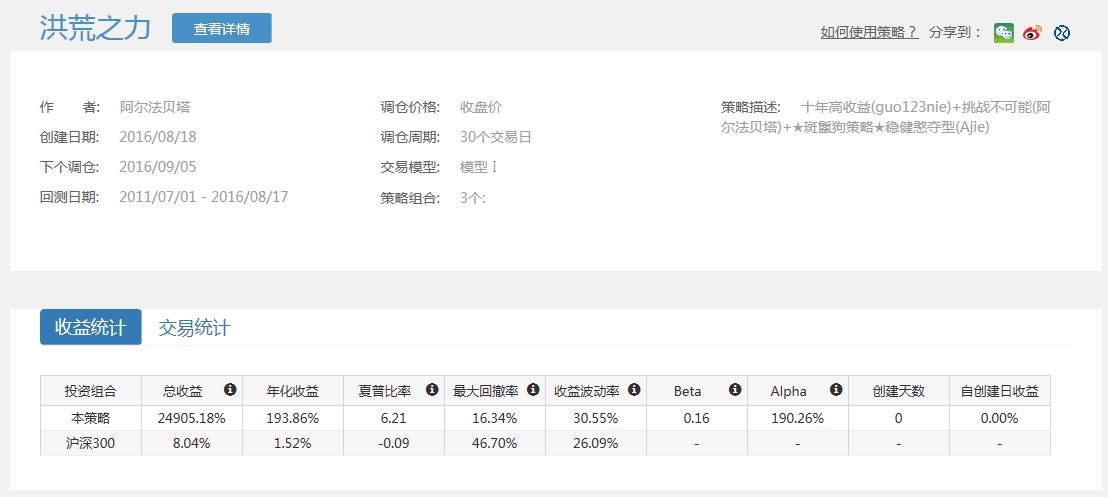The width and height of the screenshot is (1108, 497).
Task: Open the 如何使用策略？ help link
Action: [869, 32]
